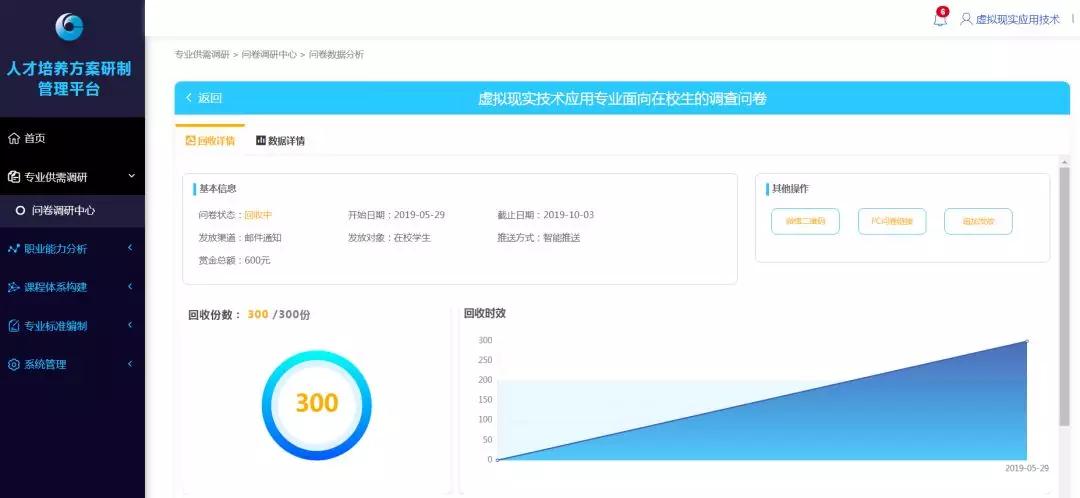The image size is (1080, 498).
Task: Expand the 课程体系构建 submenu chevron
Action: click(130, 287)
